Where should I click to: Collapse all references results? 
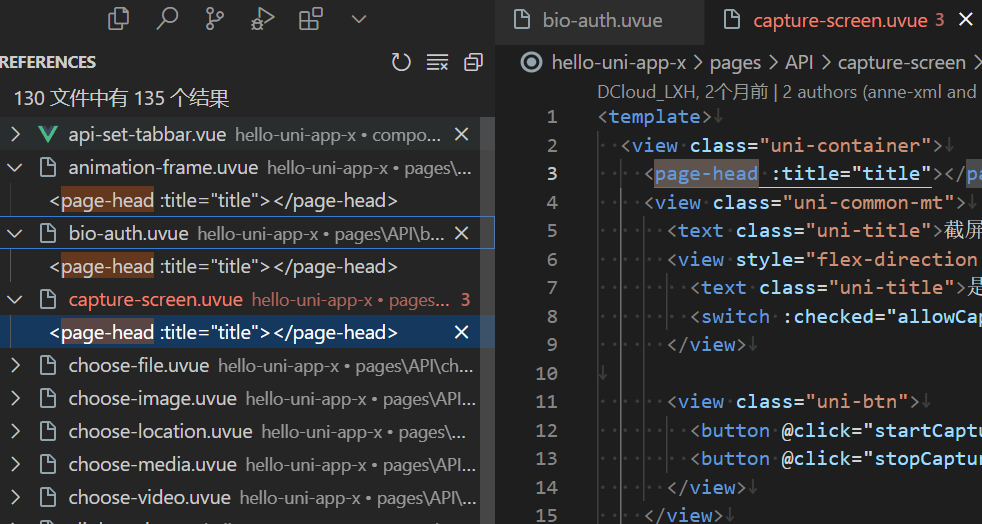click(473, 62)
